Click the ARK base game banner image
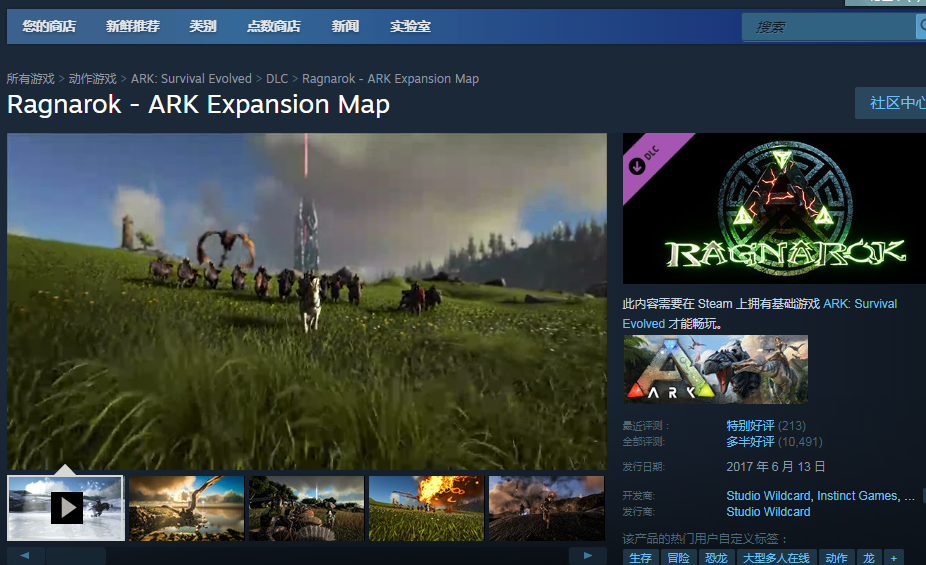 [716, 369]
